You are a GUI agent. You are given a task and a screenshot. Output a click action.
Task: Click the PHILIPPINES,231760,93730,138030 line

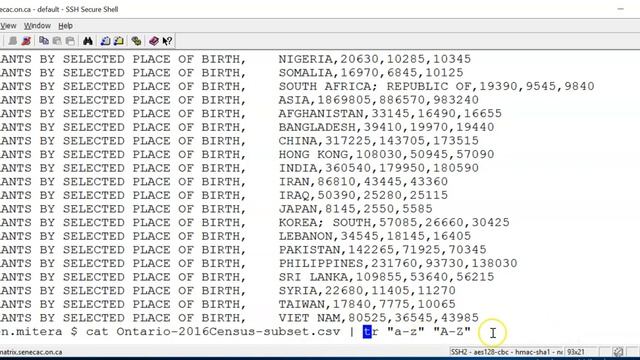click(398, 263)
